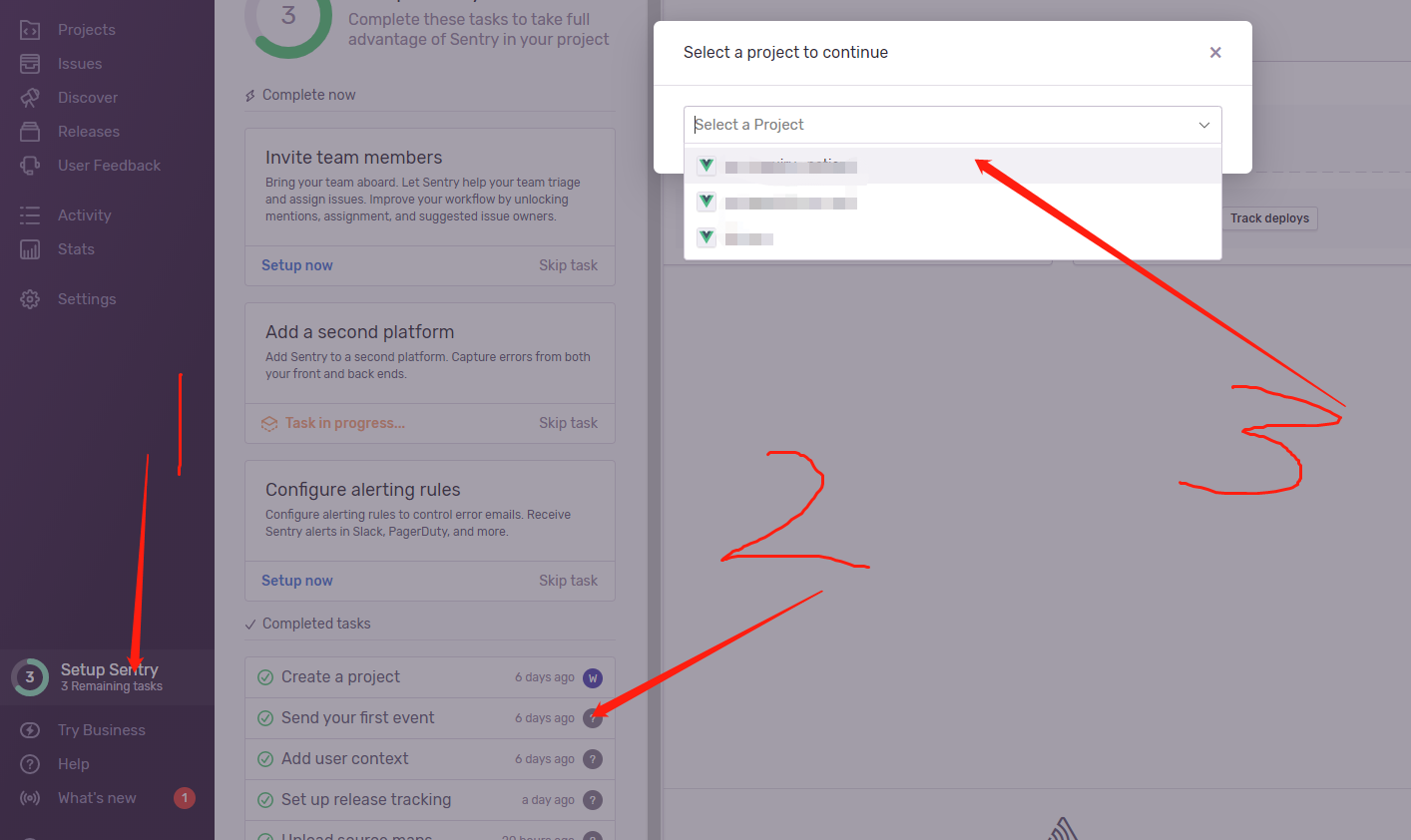1411x840 pixels.
Task: Click avatar W on Create a project
Action: click(593, 677)
